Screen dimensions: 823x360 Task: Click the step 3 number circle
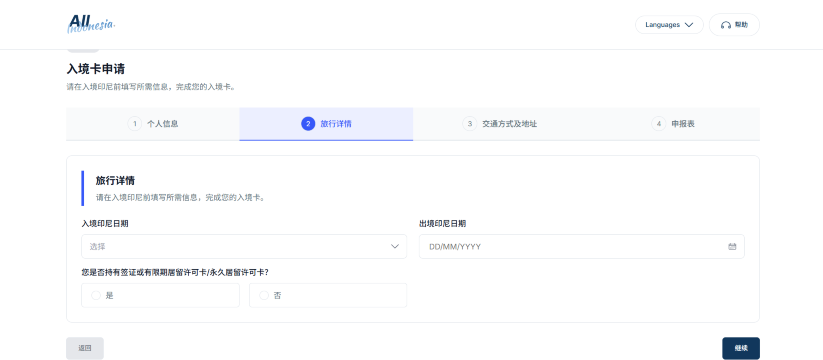pos(470,124)
